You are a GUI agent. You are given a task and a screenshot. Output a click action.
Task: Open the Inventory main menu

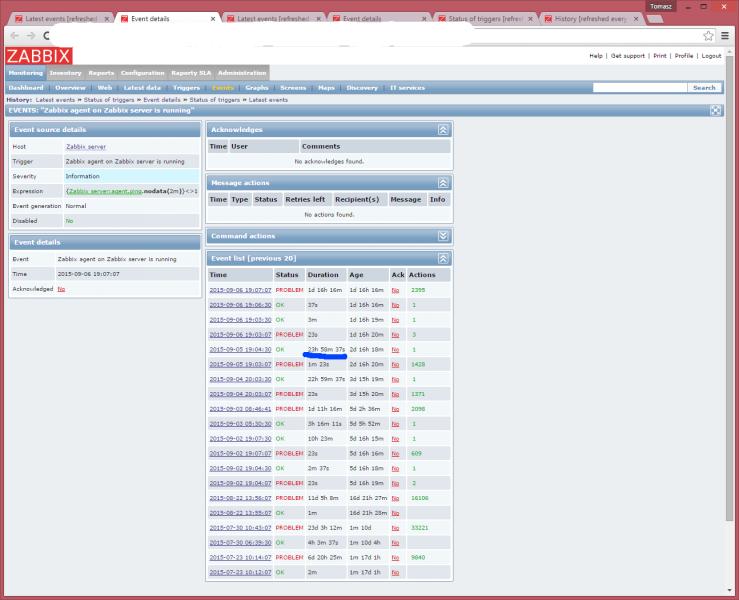pos(65,73)
